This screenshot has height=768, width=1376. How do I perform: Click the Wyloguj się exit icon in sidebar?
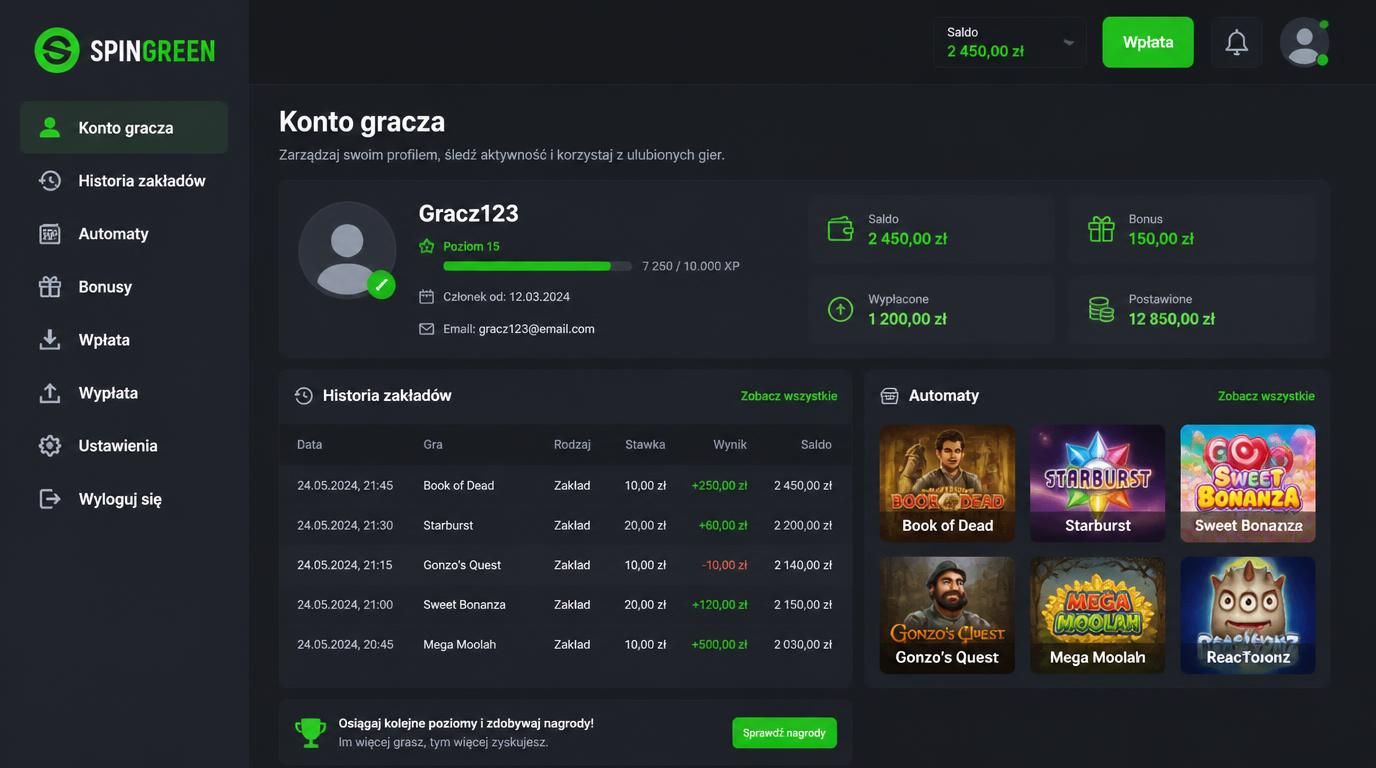(50, 498)
